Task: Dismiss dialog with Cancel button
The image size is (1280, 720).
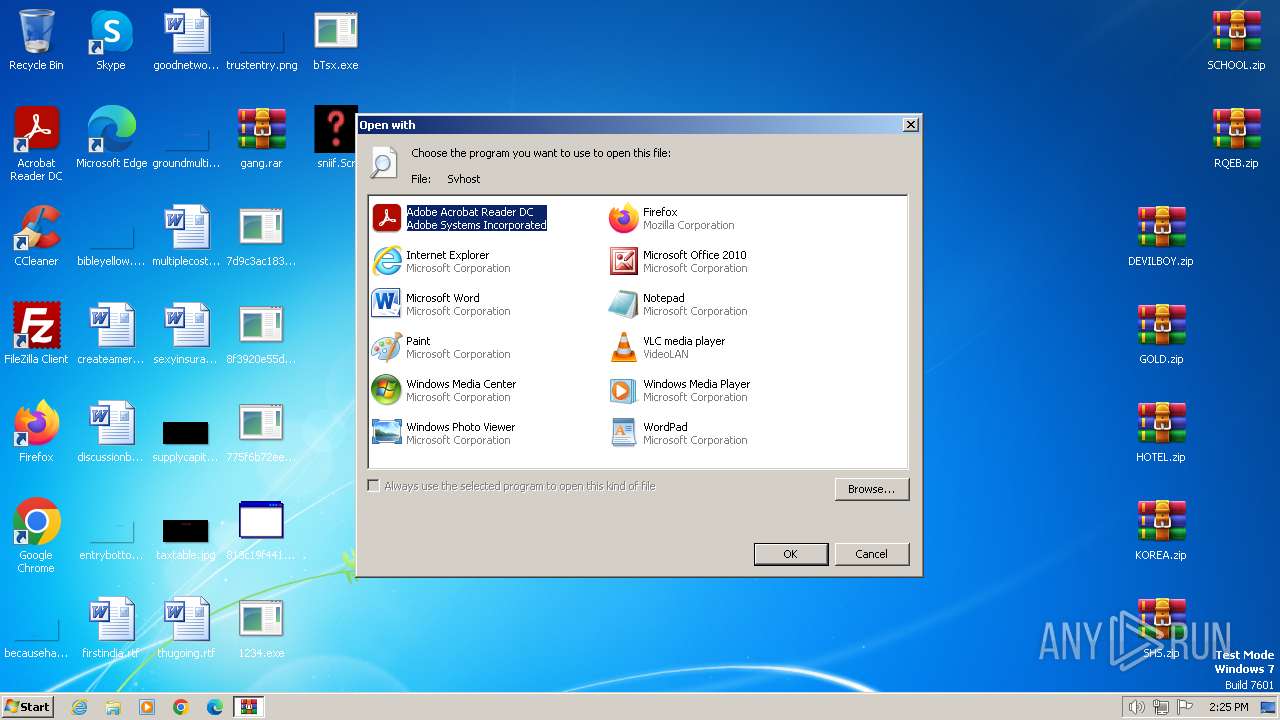Action: click(x=871, y=554)
